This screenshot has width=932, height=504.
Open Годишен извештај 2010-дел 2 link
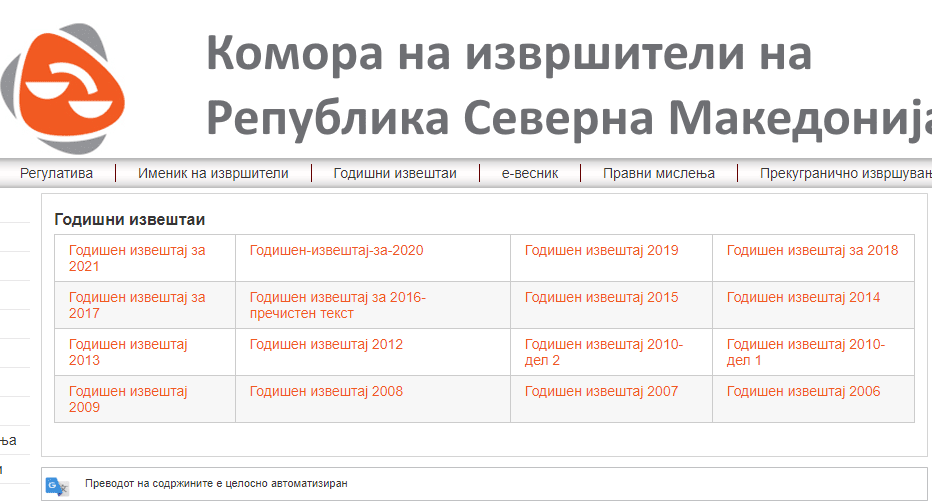[603, 352]
